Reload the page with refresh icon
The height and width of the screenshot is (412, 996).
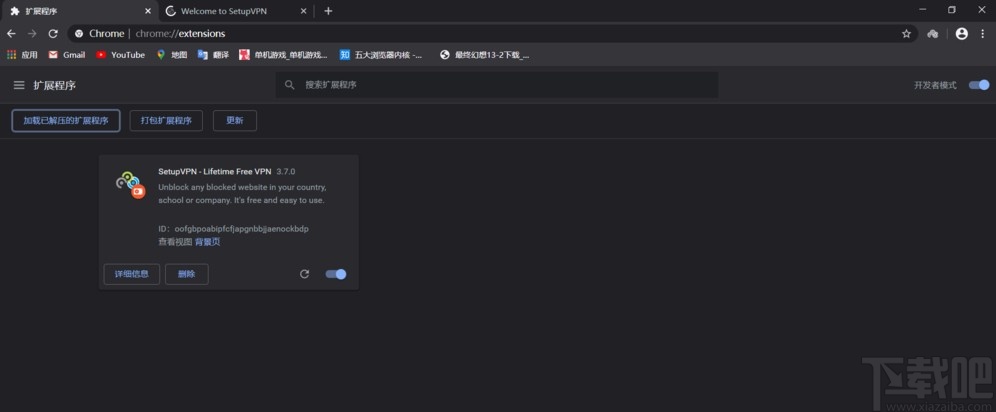[x=53, y=34]
